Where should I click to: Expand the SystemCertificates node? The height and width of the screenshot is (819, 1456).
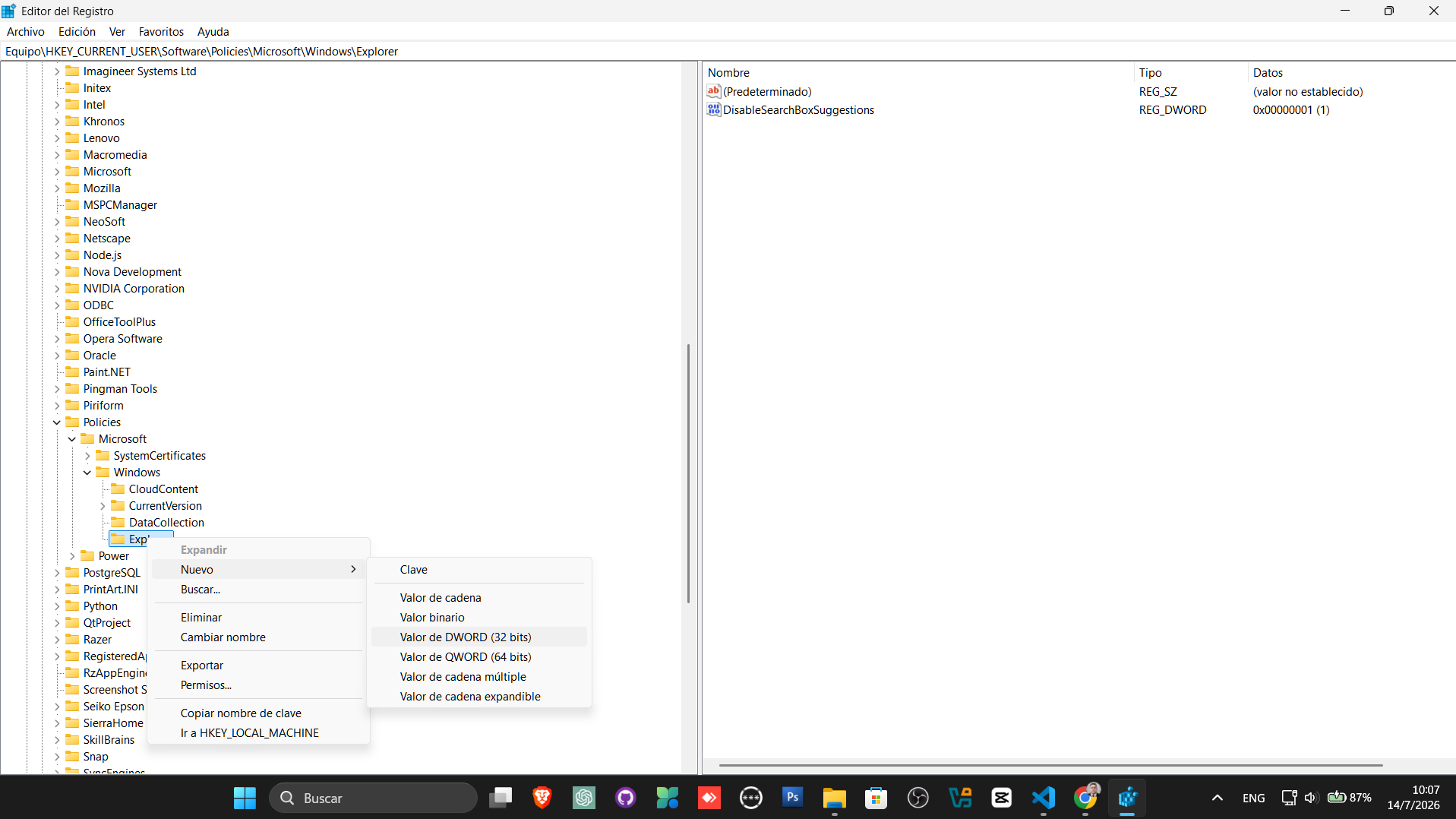click(x=87, y=456)
